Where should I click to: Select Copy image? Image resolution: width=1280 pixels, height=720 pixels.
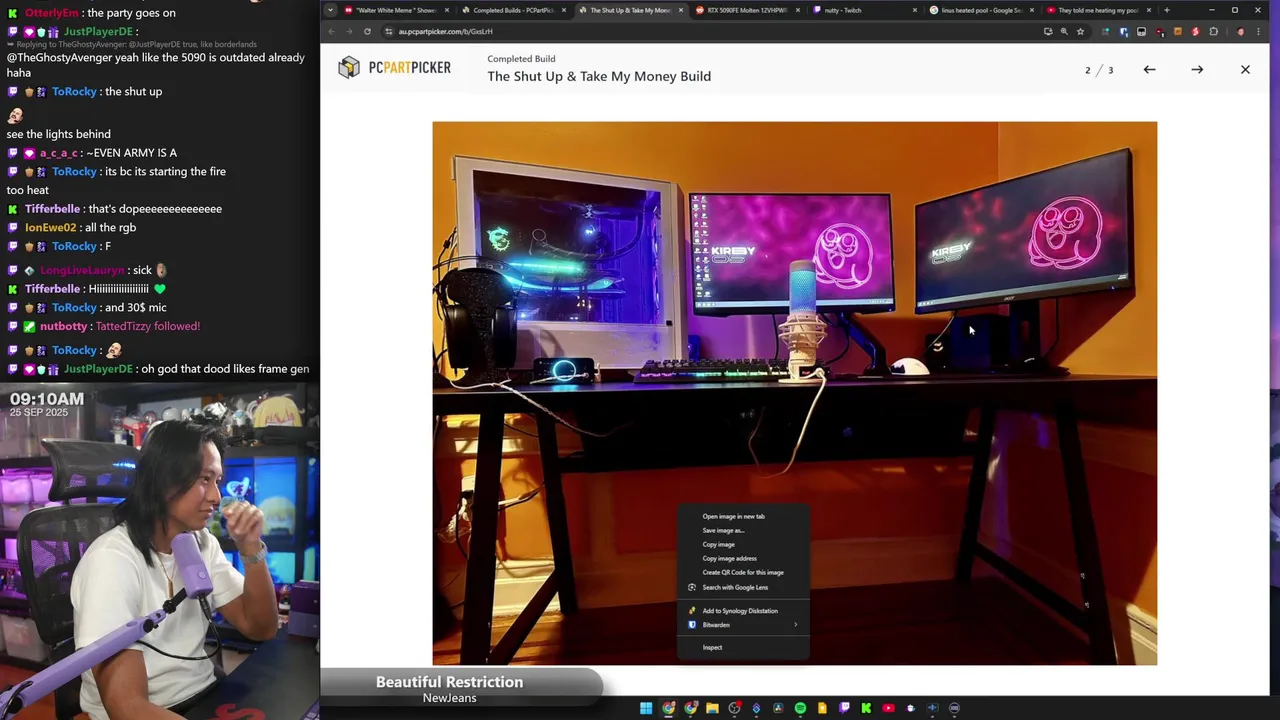tap(743, 545)
